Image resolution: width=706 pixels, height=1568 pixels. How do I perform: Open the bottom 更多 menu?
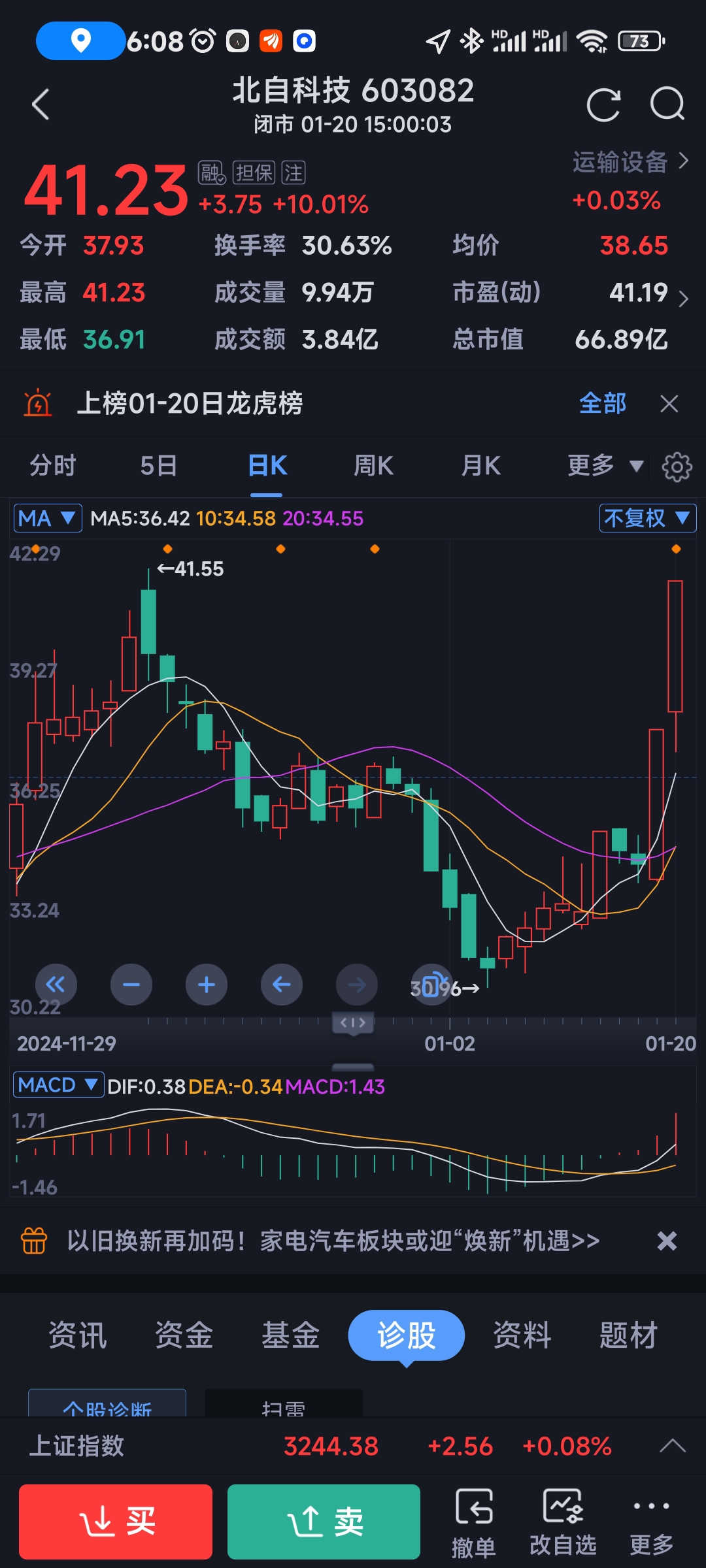(x=651, y=1526)
